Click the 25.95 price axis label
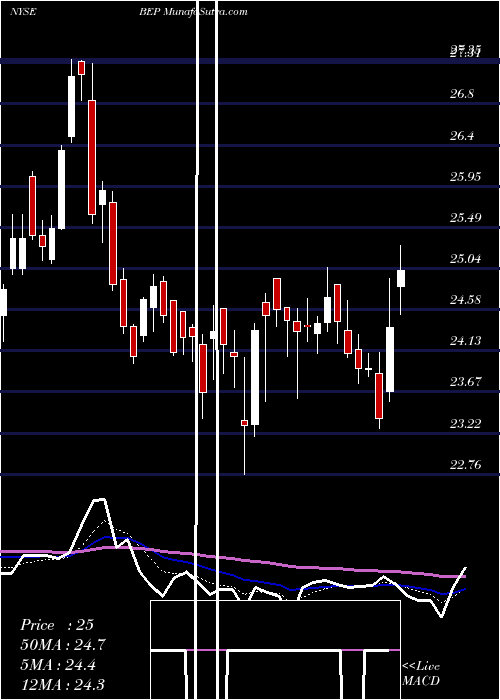 tap(466, 177)
